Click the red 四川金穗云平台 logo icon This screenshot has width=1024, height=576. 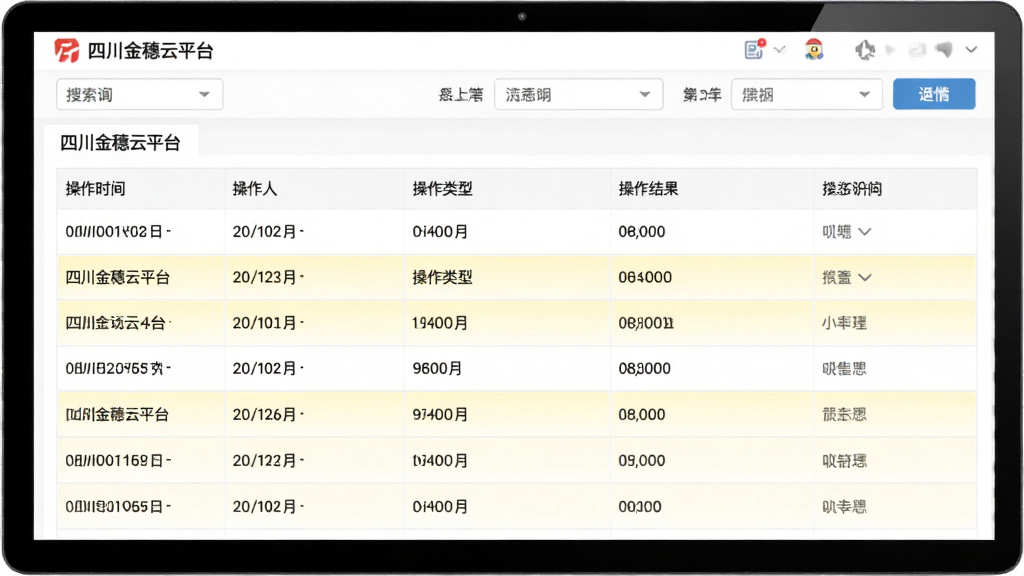click(67, 50)
